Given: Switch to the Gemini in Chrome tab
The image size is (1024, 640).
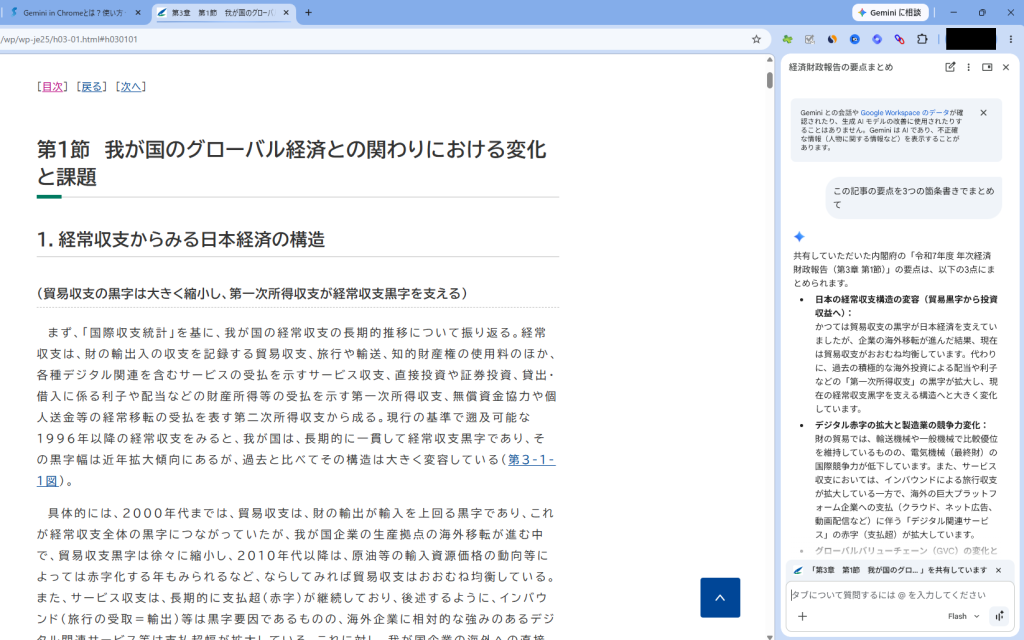Looking at the screenshot, I should click(72, 12).
